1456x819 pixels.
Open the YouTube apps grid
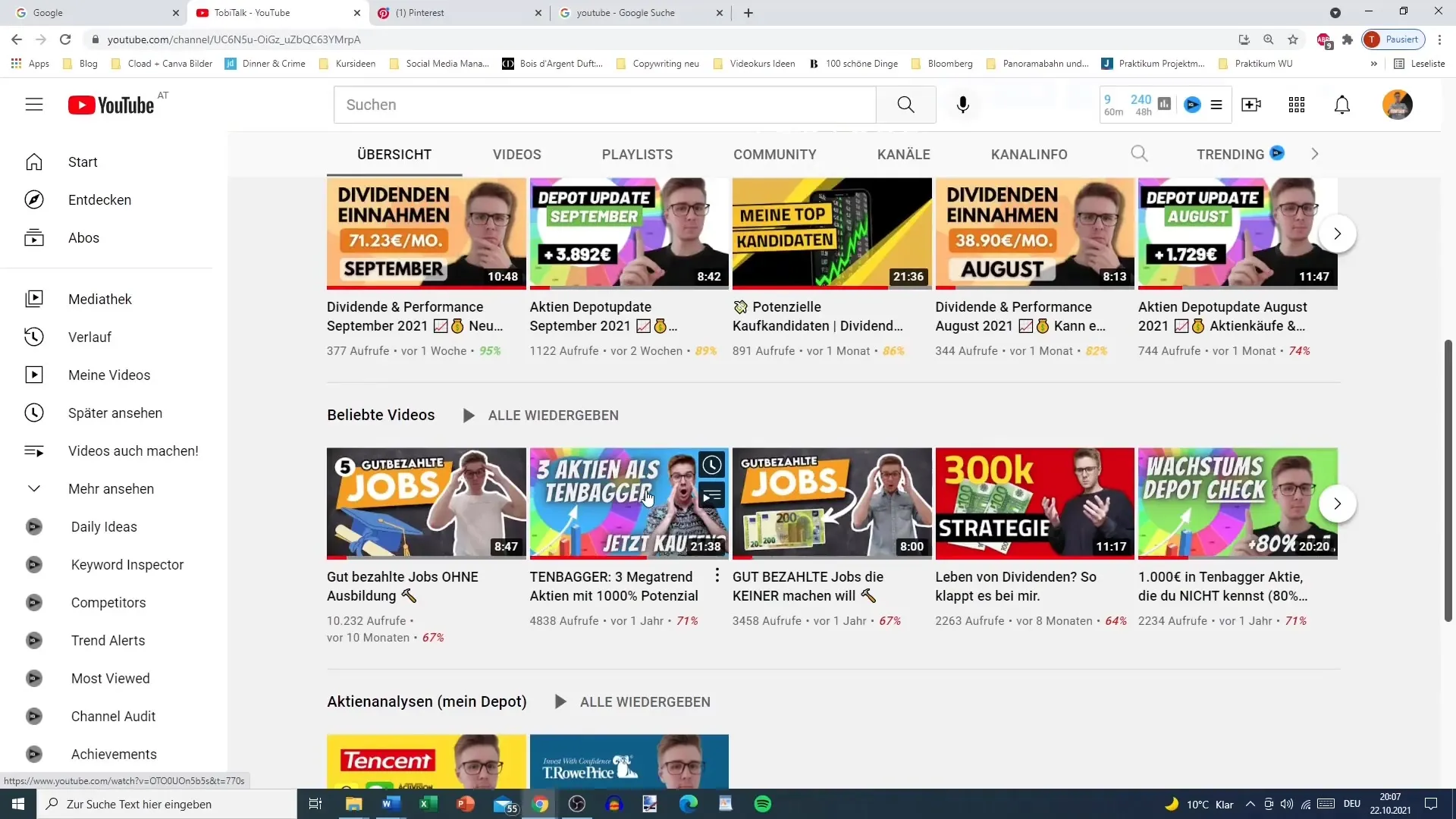1297,105
